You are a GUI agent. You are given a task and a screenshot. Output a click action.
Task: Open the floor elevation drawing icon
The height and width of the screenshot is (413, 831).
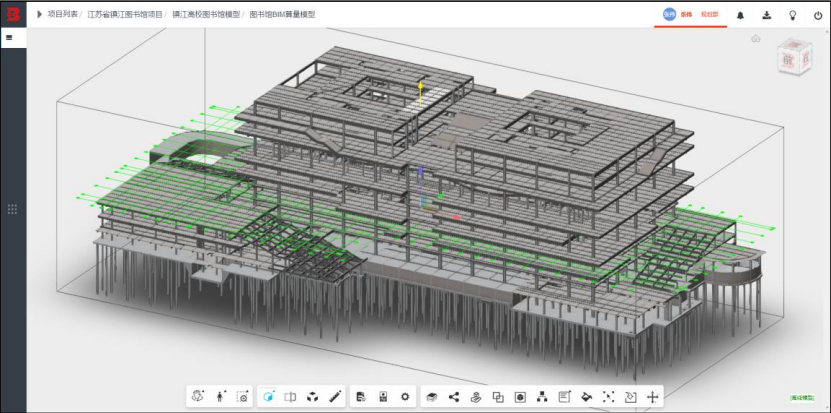[383, 397]
